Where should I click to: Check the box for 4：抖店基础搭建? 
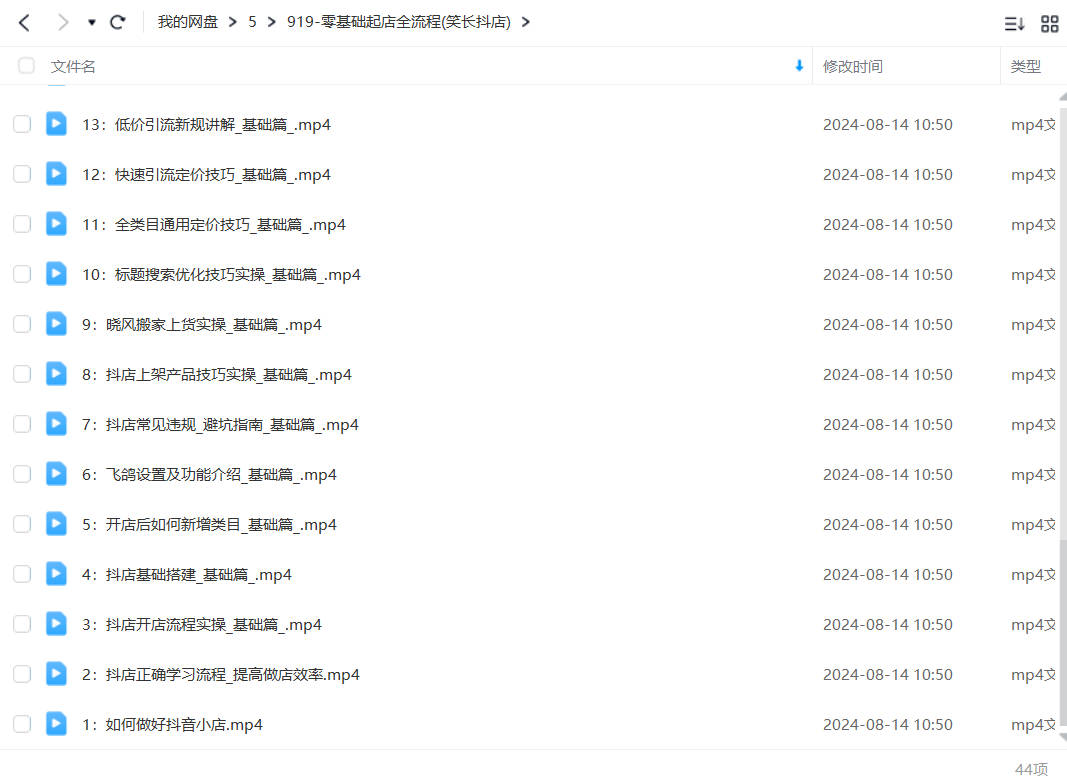(x=22, y=574)
